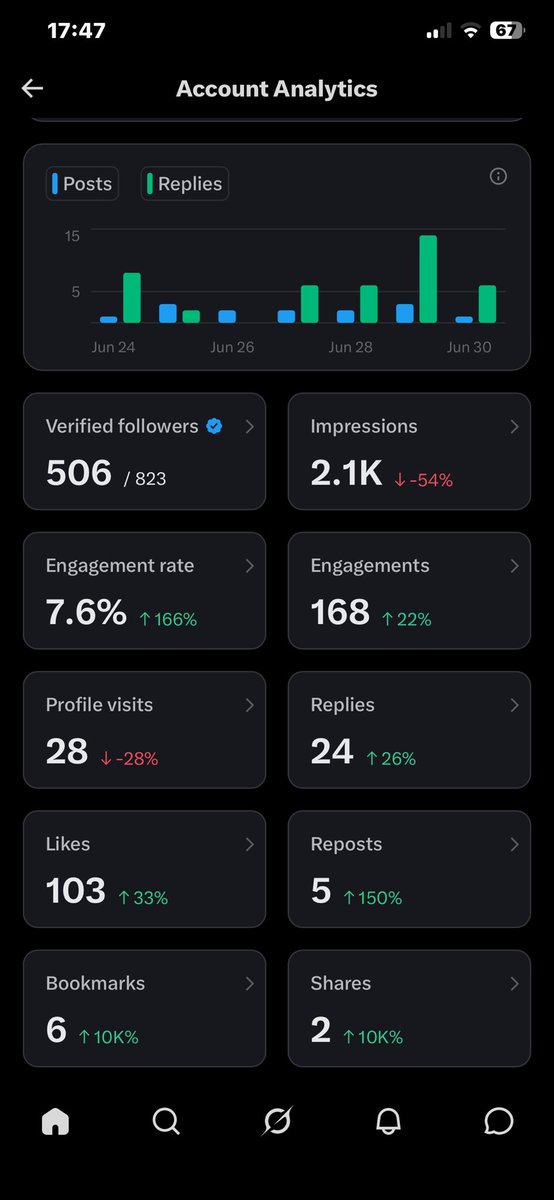Viewport: 554px width, 1200px height.
Task: Open the Reposts metric card
Action: [x=409, y=869]
